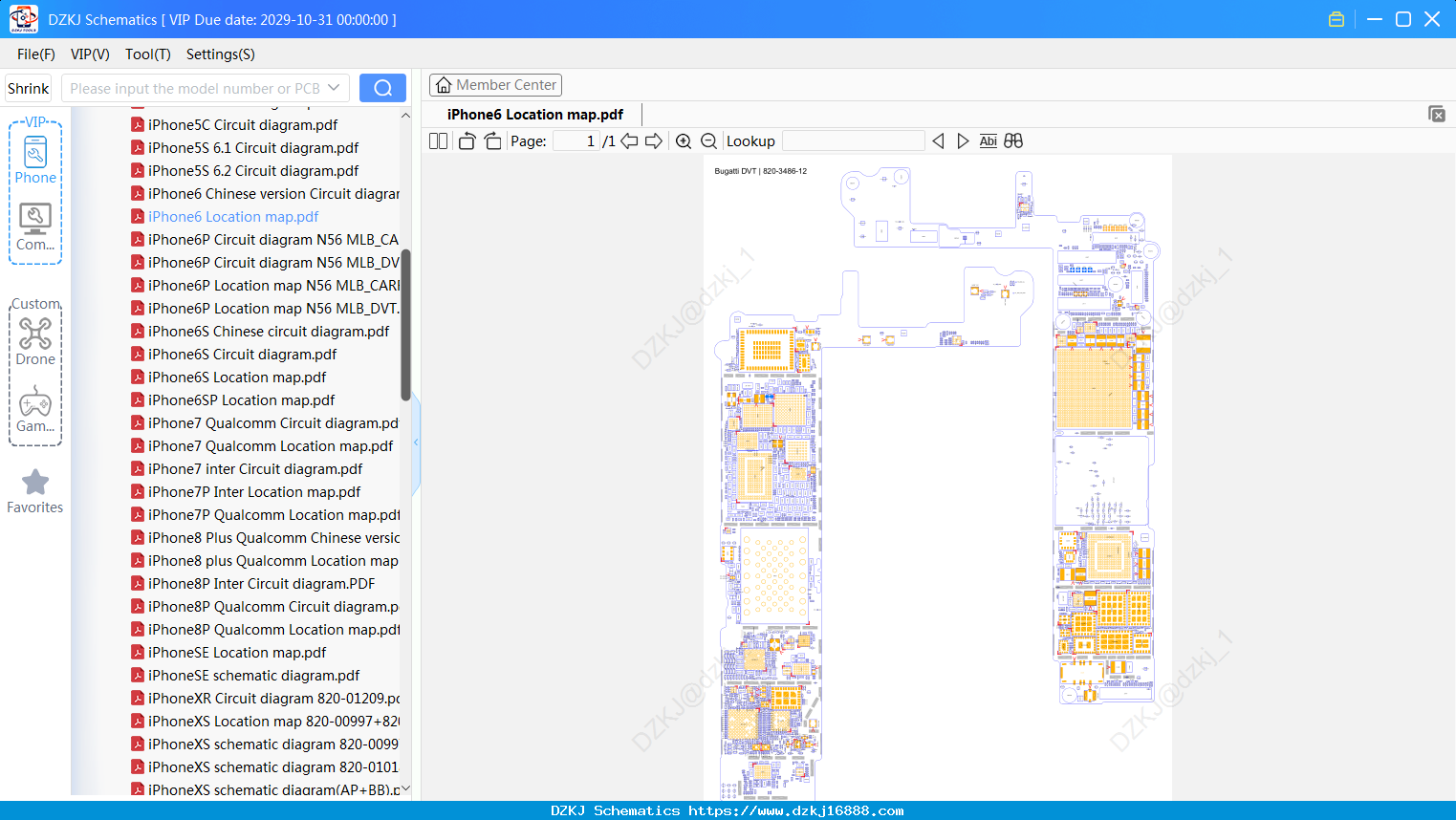This screenshot has width=1456, height=820.
Task: Focus the model number search field
Action: [196, 88]
